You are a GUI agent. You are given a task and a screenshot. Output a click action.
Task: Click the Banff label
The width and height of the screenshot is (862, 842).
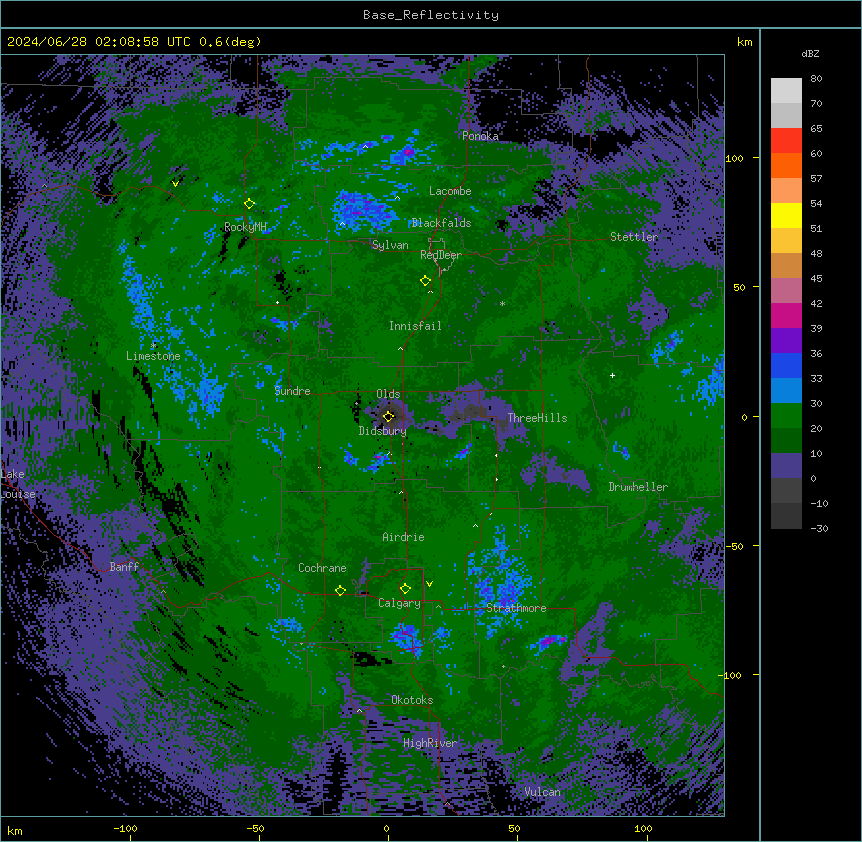coord(124,567)
